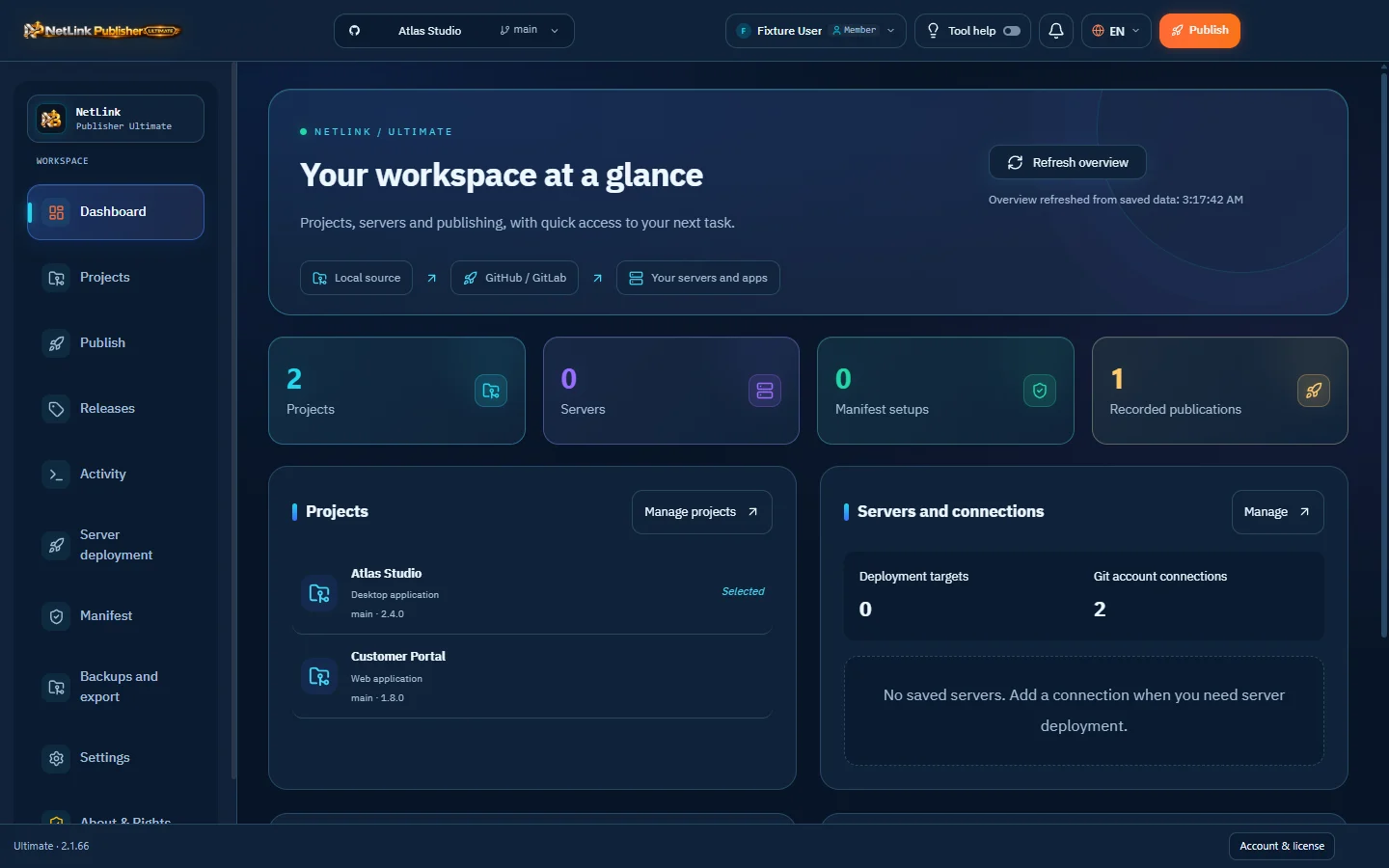Click Account & license button
Image resolution: width=1389 pixels, height=868 pixels.
tap(1282, 846)
